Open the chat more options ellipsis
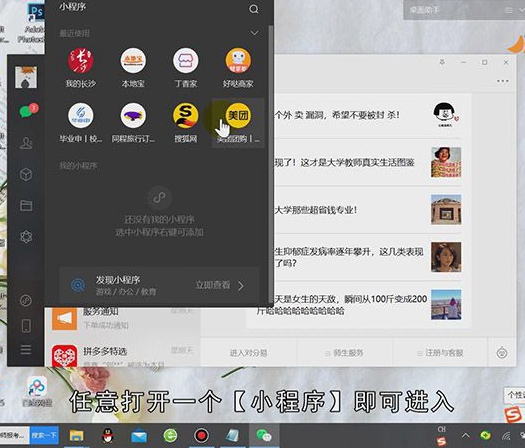This screenshot has height=448, width=525. tap(503, 81)
